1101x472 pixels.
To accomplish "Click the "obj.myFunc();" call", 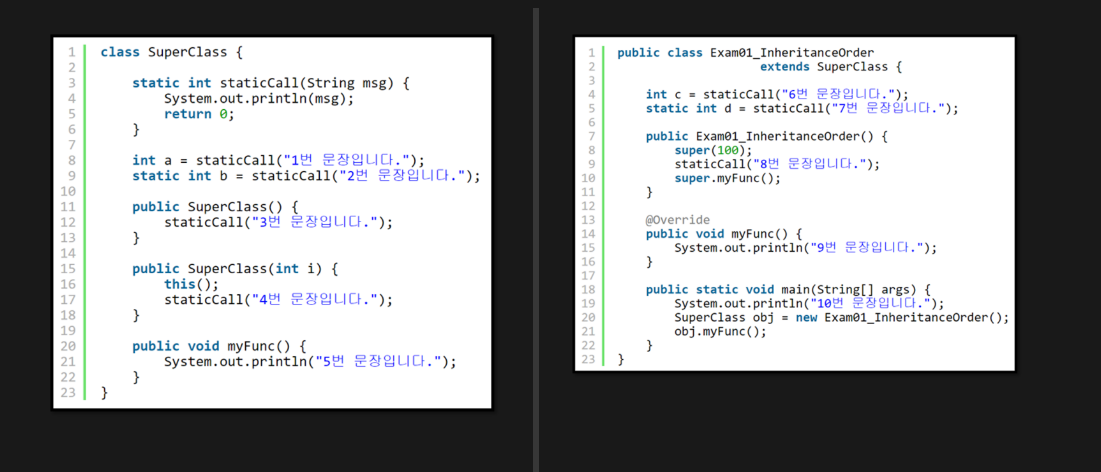I will (720, 332).
